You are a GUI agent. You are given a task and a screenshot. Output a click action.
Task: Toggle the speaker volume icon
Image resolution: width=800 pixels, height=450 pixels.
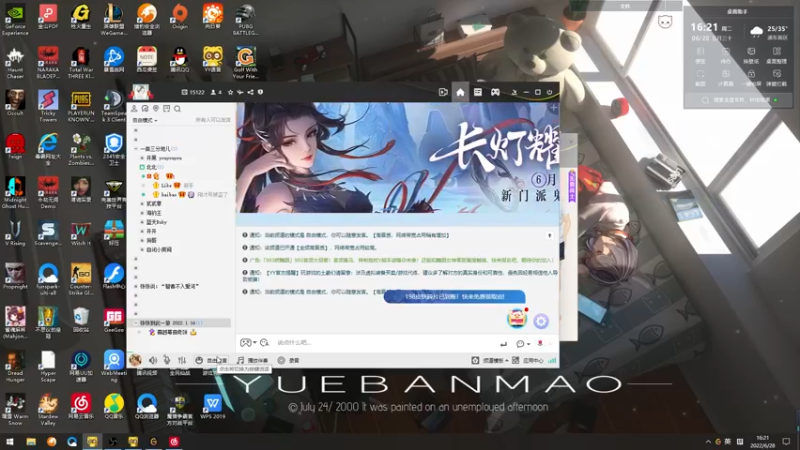tap(153, 360)
